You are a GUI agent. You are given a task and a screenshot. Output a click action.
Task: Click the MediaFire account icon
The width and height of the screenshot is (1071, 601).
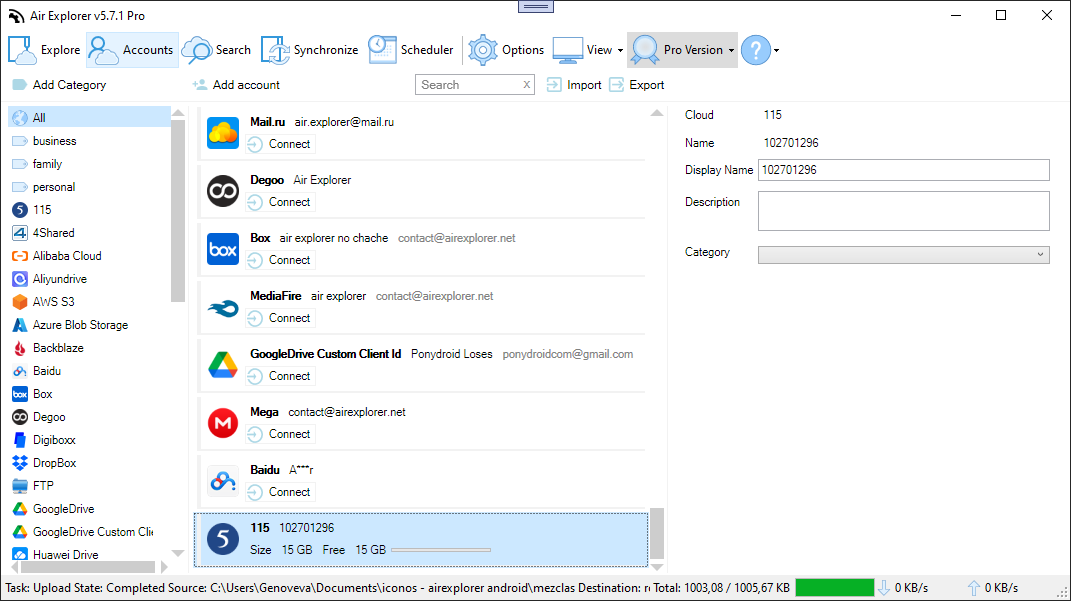point(222,308)
